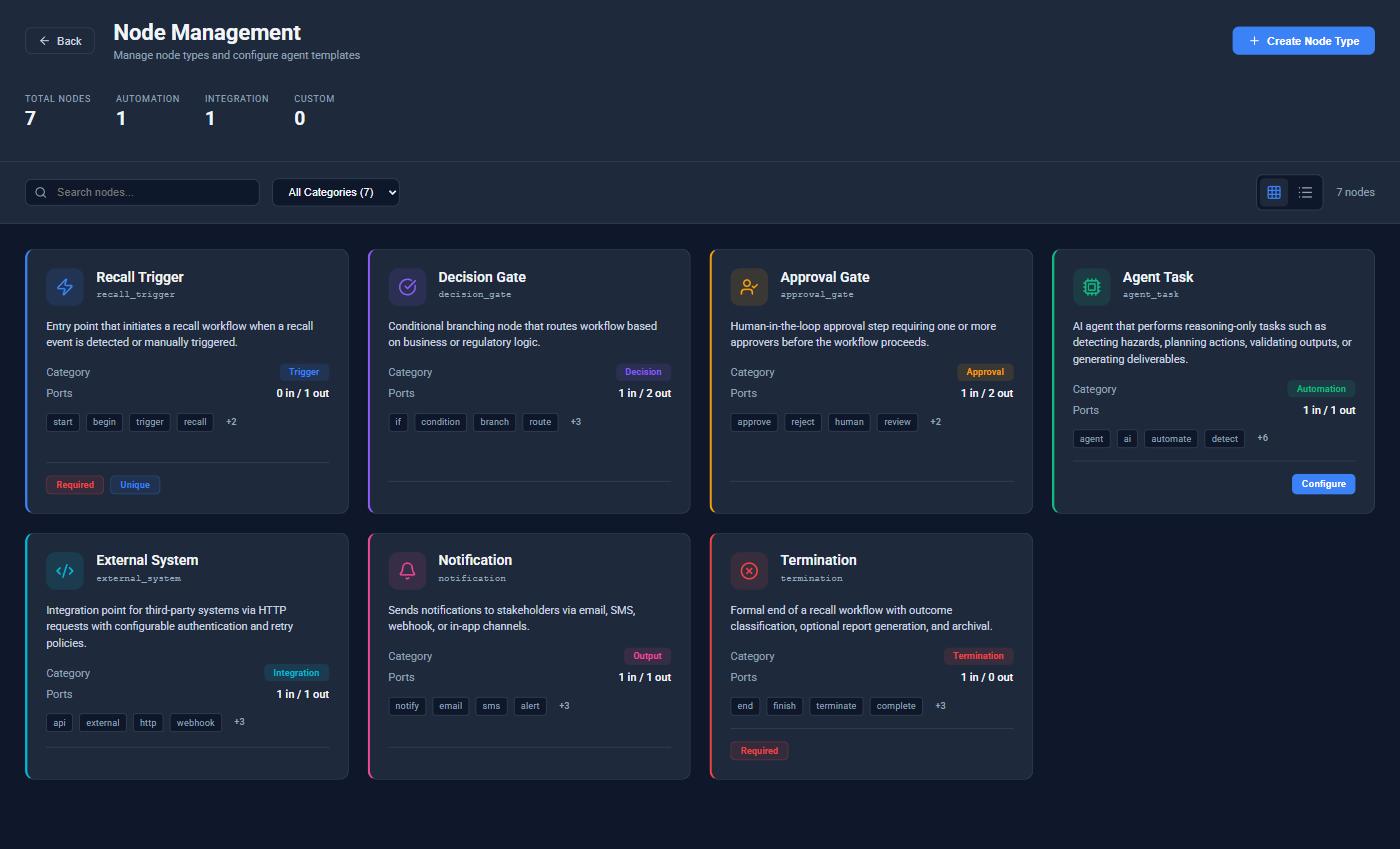The height and width of the screenshot is (849, 1400).
Task: Click the Termination category badge
Action: tap(978, 656)
